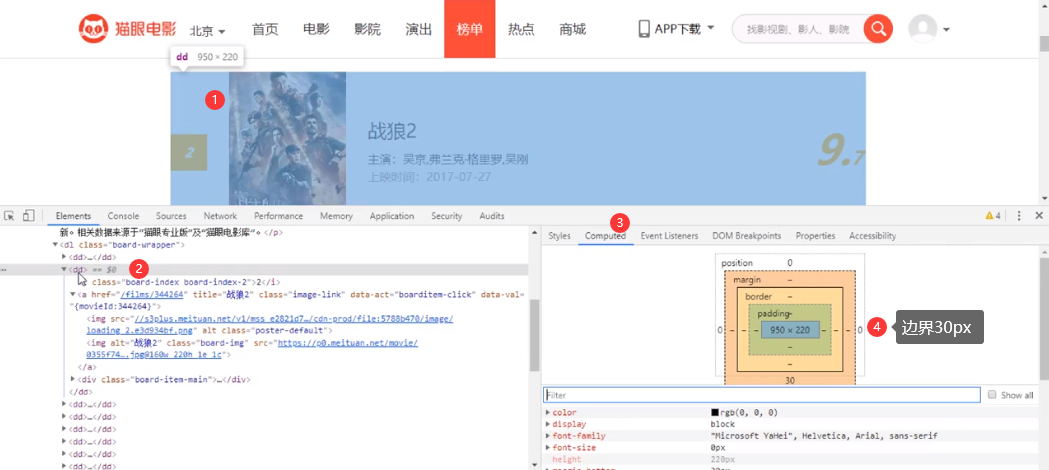
Task: Switch to the Console panel tab
Action: pyautogui.click(x=124, y=216)
